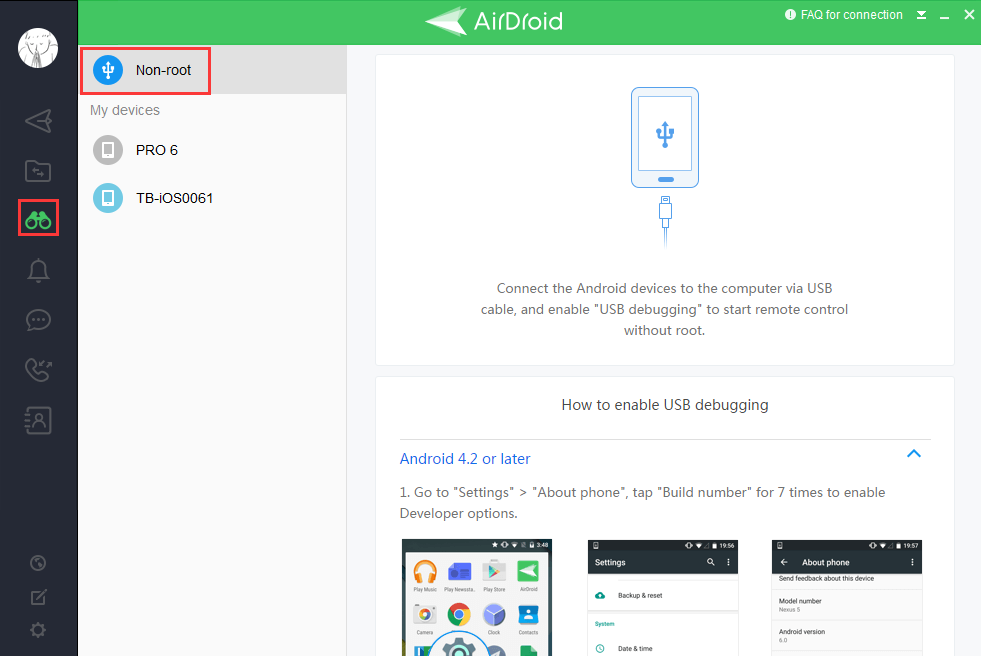The height and width of the screenshot is (656, 981).
Task: Select the TB-iOS0061 device
Action: 213,198
